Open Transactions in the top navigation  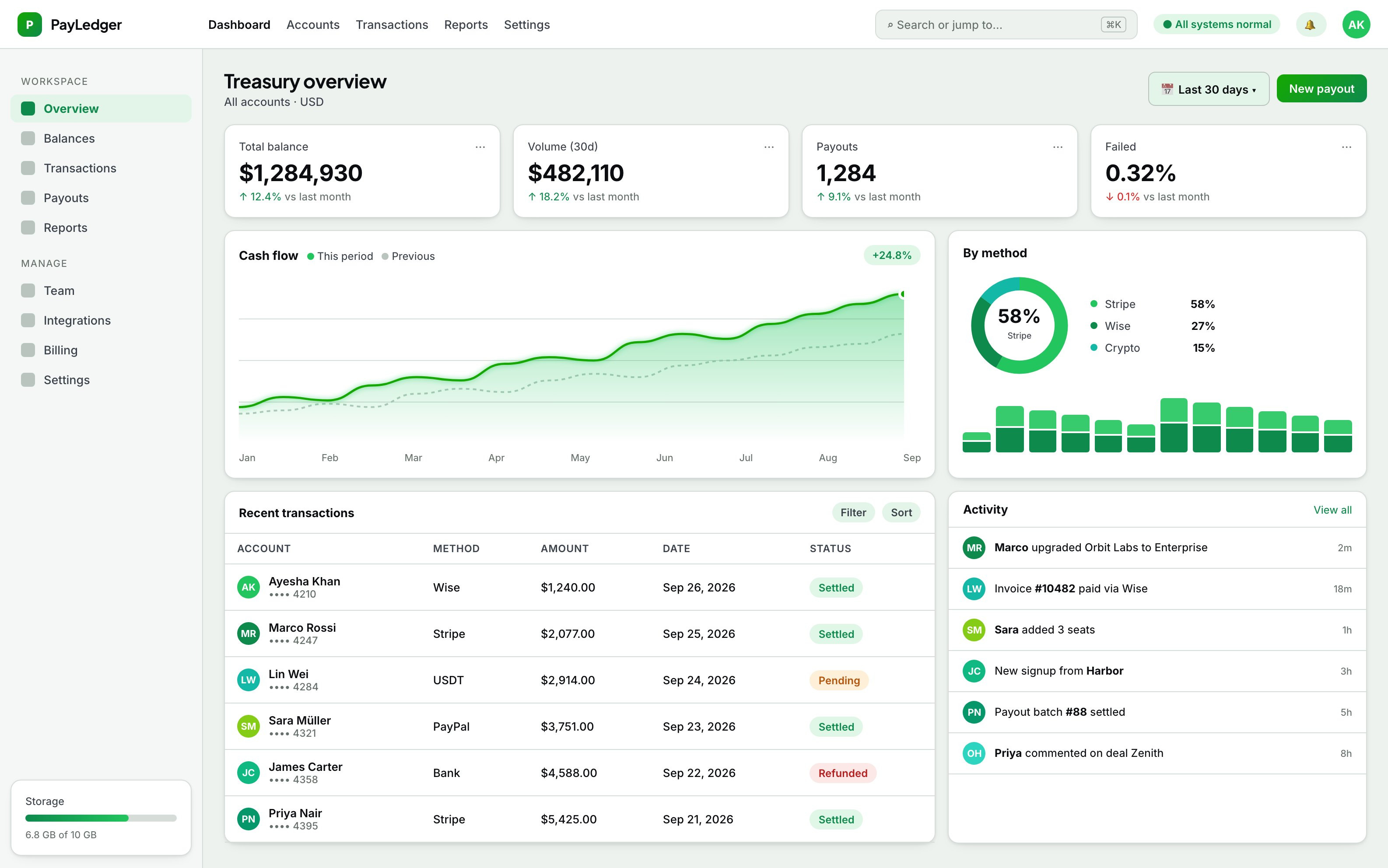(x=392, y=24)
